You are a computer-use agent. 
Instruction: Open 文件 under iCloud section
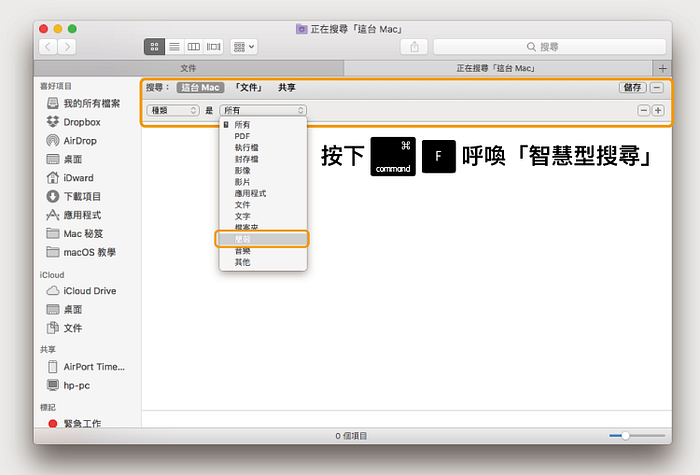(64, 328)
